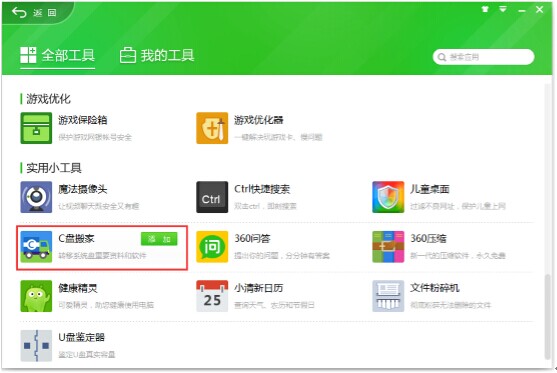Click the green 添加 button for C盘搬家
557x373 pixels.
[159, 239]
